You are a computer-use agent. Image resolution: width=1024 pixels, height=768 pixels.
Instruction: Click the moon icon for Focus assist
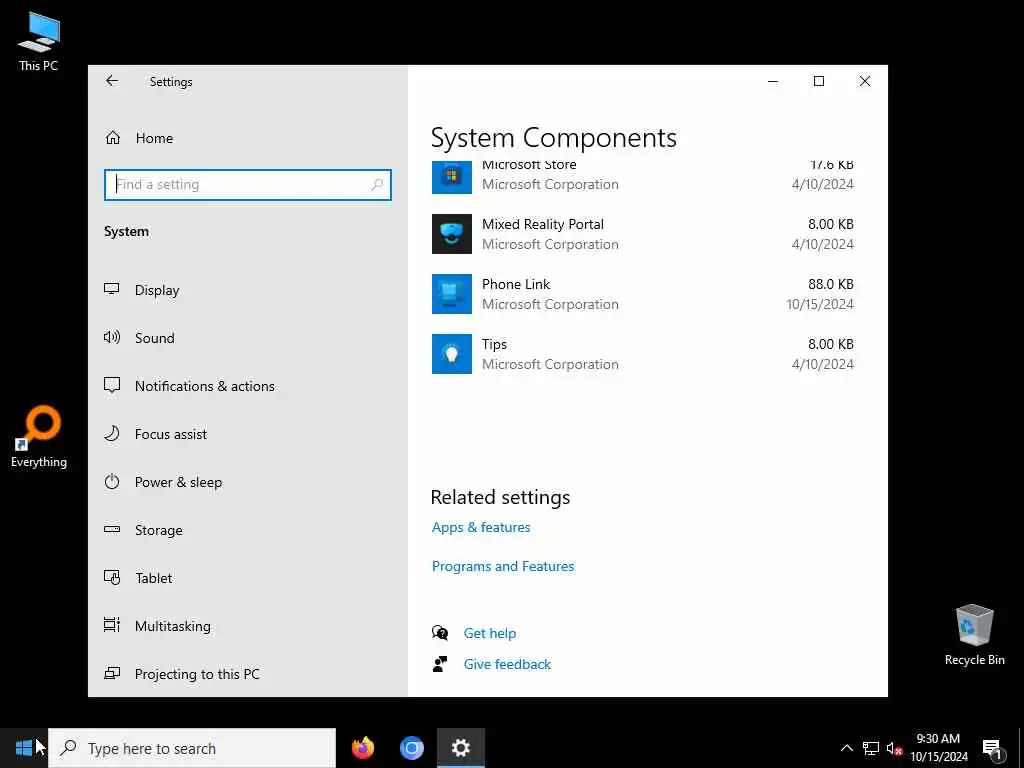112,433
